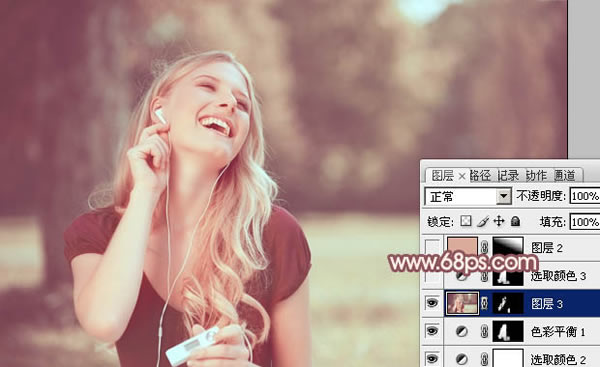The image size is (600, 367).
Task: Click the 色彩平衡 1 adjustment layer icon
Action: 462,331
